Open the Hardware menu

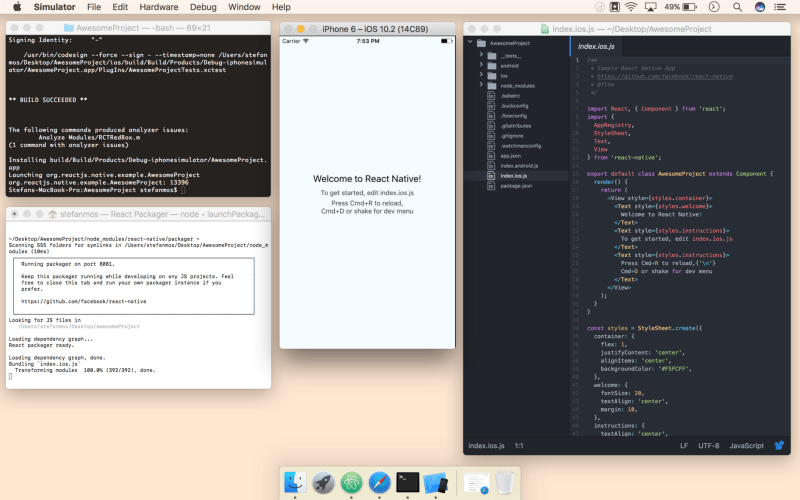(x=159, y=7)
